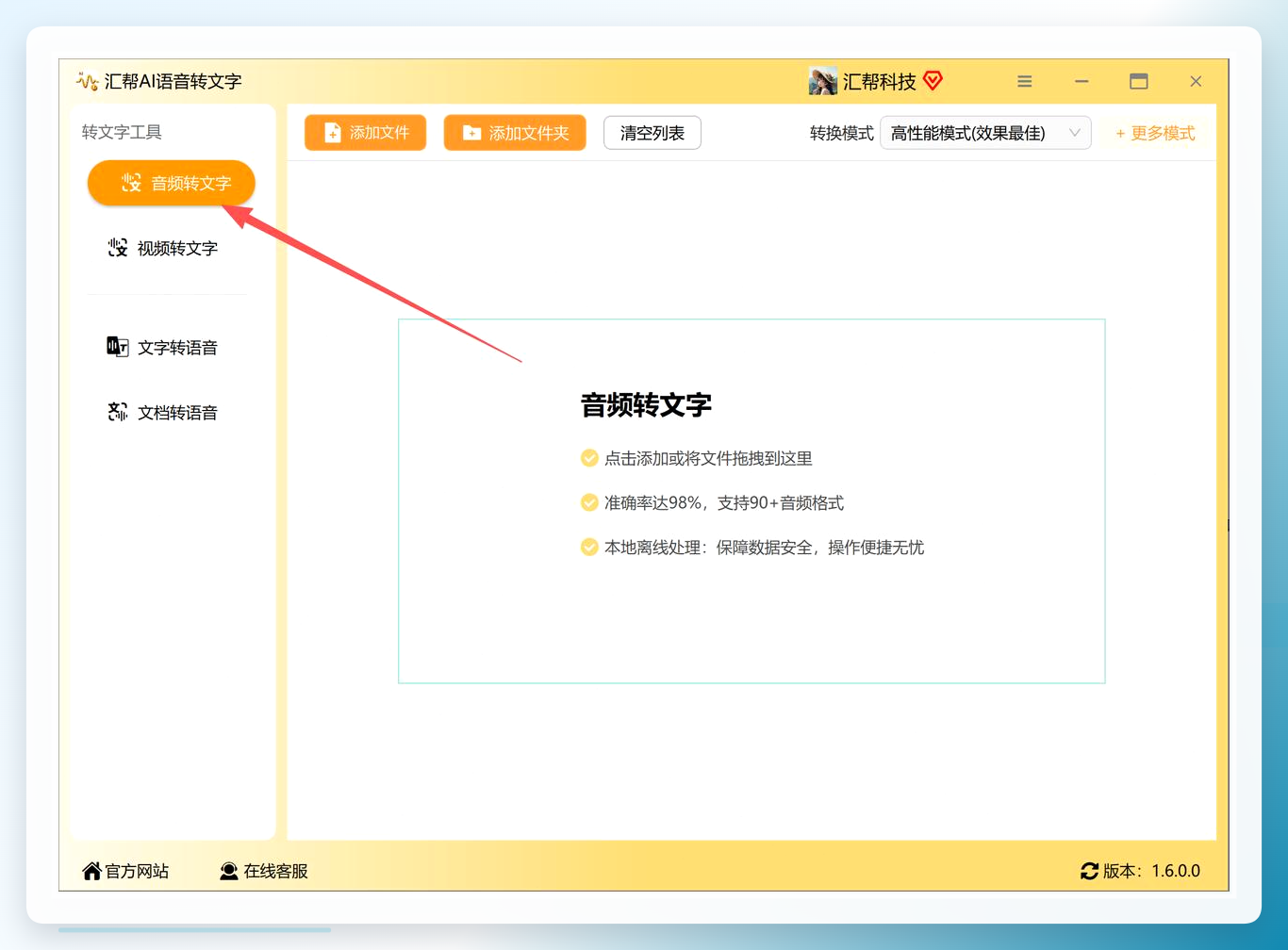Open the 转换模式 dropdown
The height and width of the screenshot is (950, 1288).
pyautogui.click(x=985, y=133)
